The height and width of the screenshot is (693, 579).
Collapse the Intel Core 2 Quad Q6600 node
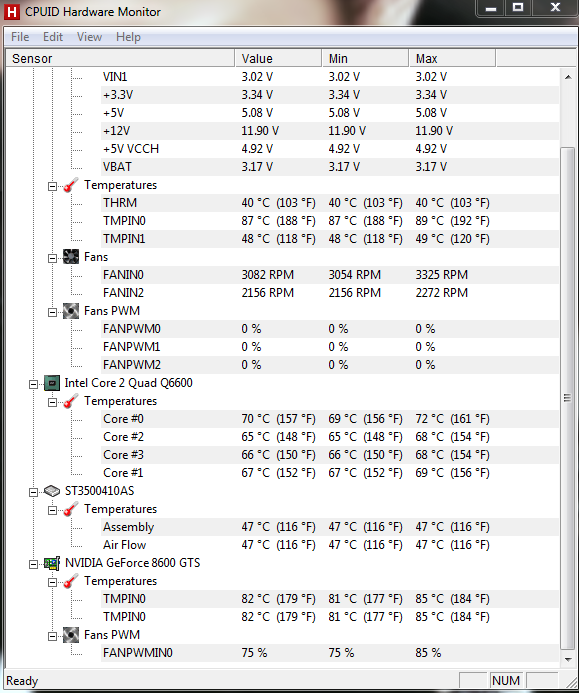(34, 384)
